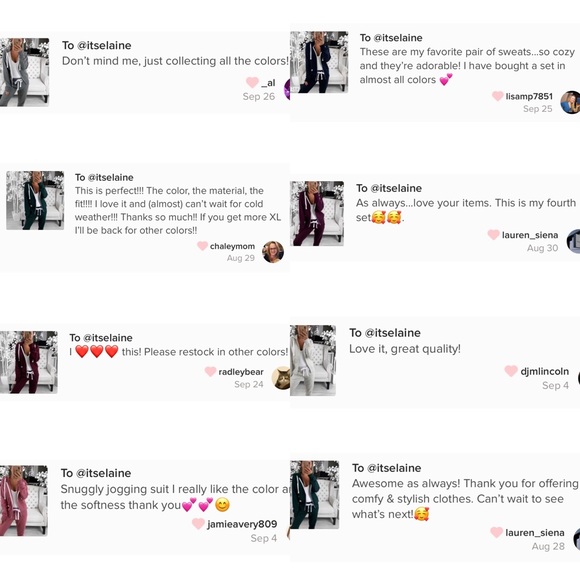View the gray sweatsuit product thumbnail
This screenshot has width=580, height=580.
coord(24,72)
